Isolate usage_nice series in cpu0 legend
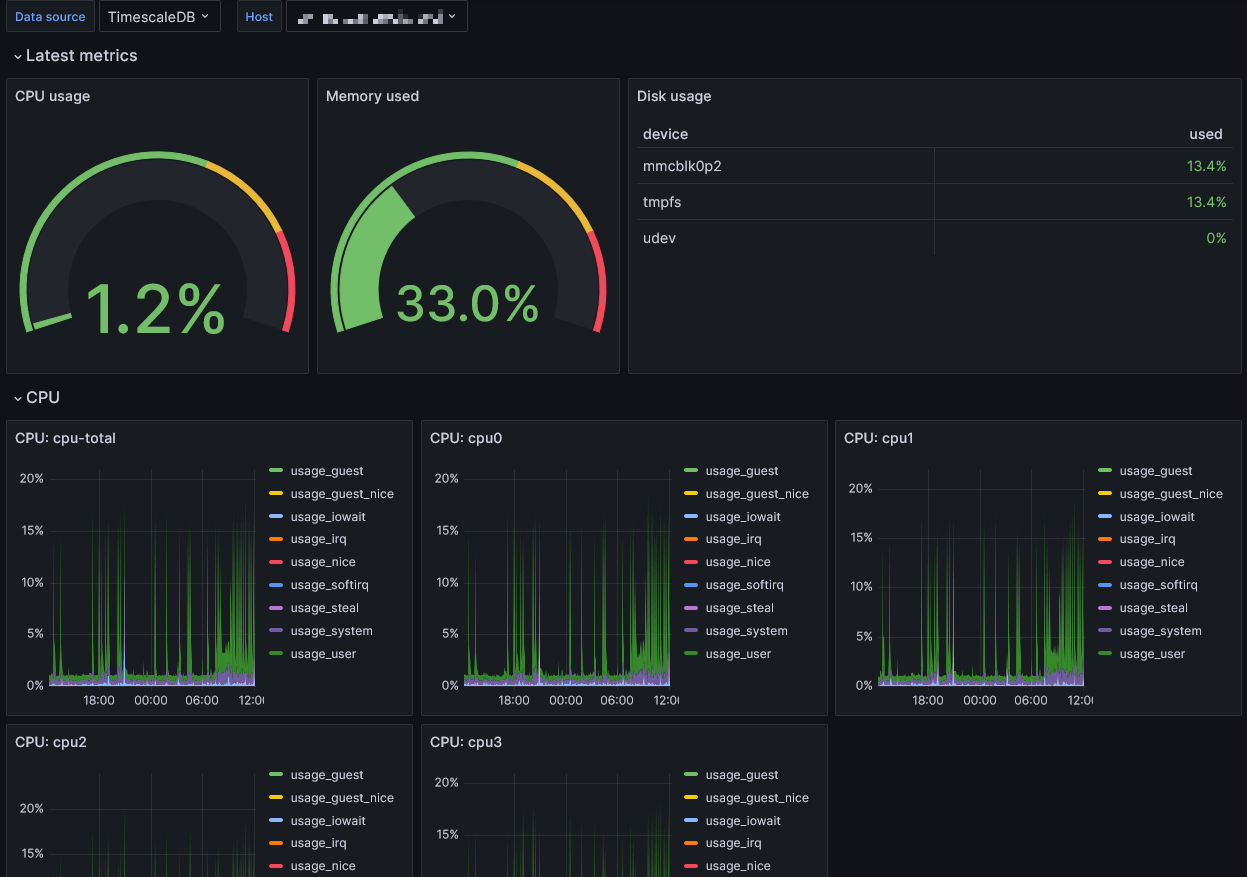 [x=738, y=562]
